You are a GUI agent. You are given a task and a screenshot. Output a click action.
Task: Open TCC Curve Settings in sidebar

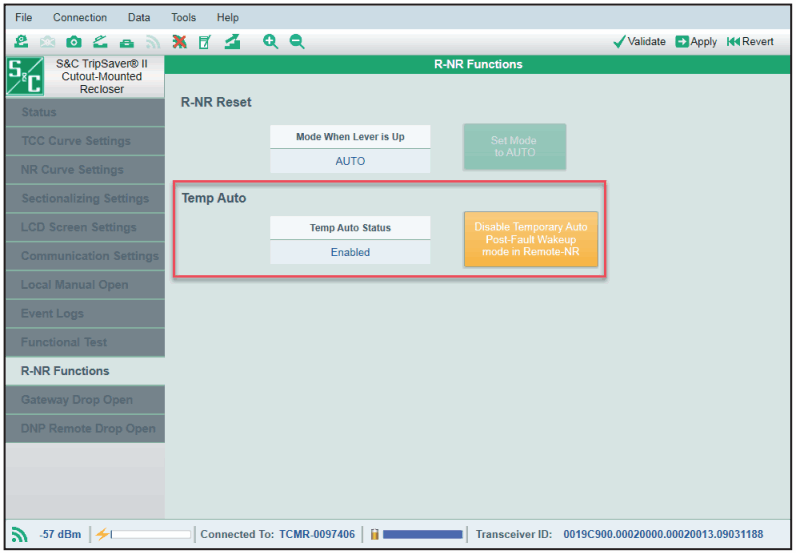click(85, 141)
